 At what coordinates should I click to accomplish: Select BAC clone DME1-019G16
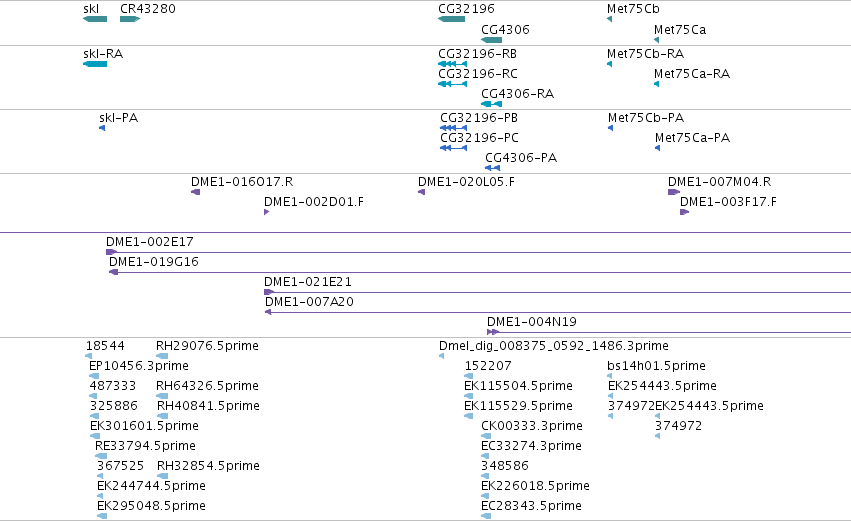(480, 272)
